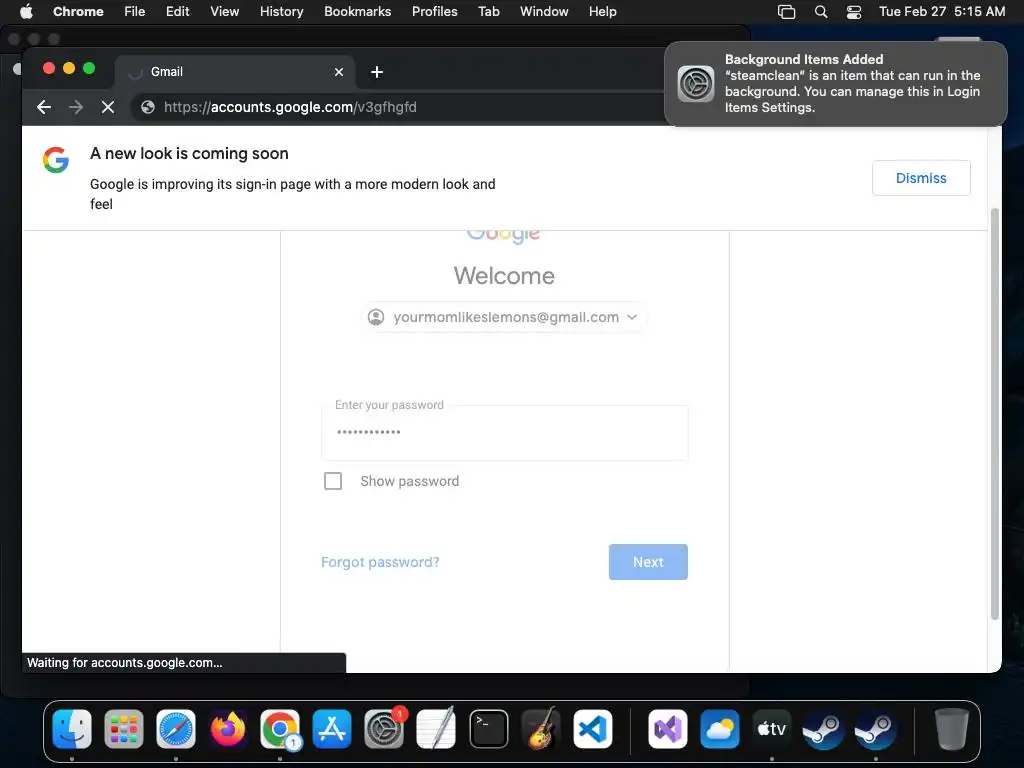1024x768 pixels.
Task: Click the browser forward arrow
Action: [76, 107]
